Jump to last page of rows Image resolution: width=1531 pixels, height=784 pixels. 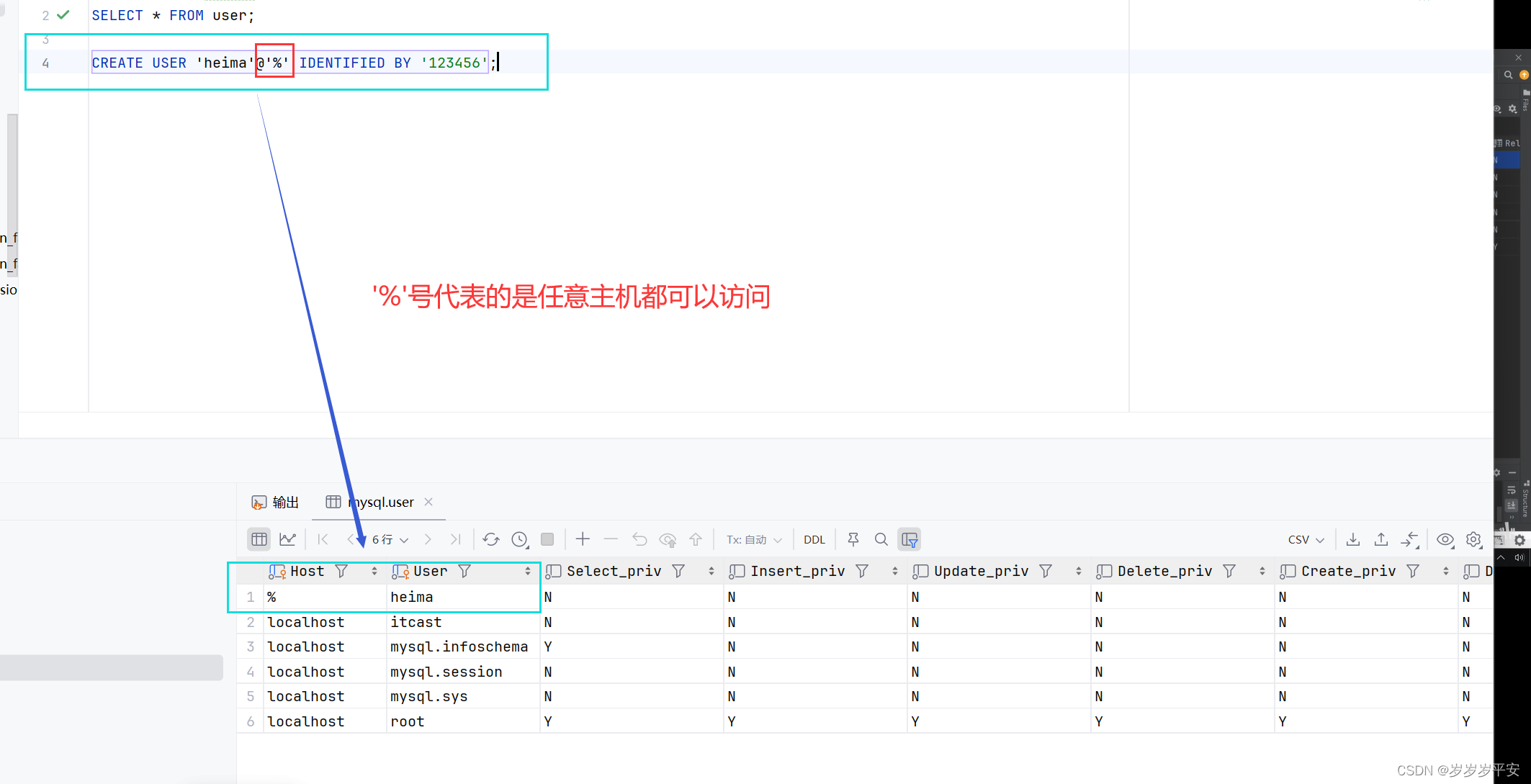click(x=455, y=539)
